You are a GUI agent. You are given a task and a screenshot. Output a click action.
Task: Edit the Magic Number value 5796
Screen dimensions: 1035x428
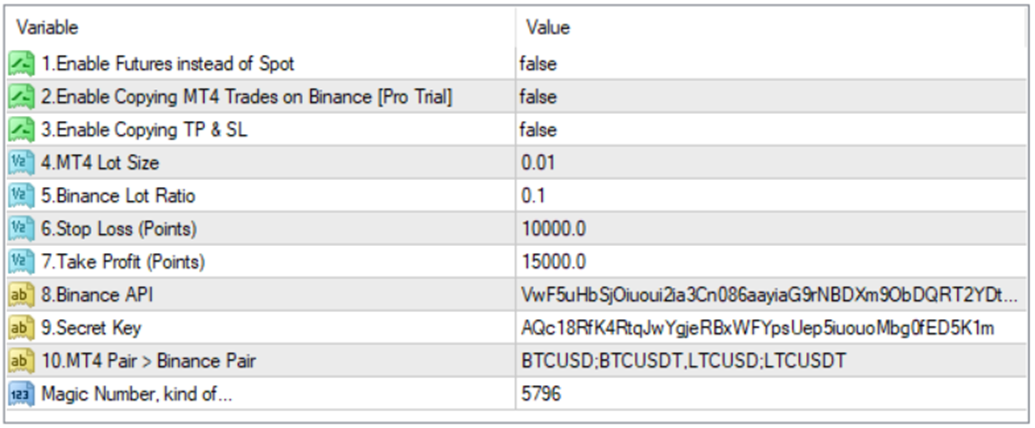click(541, 394)
